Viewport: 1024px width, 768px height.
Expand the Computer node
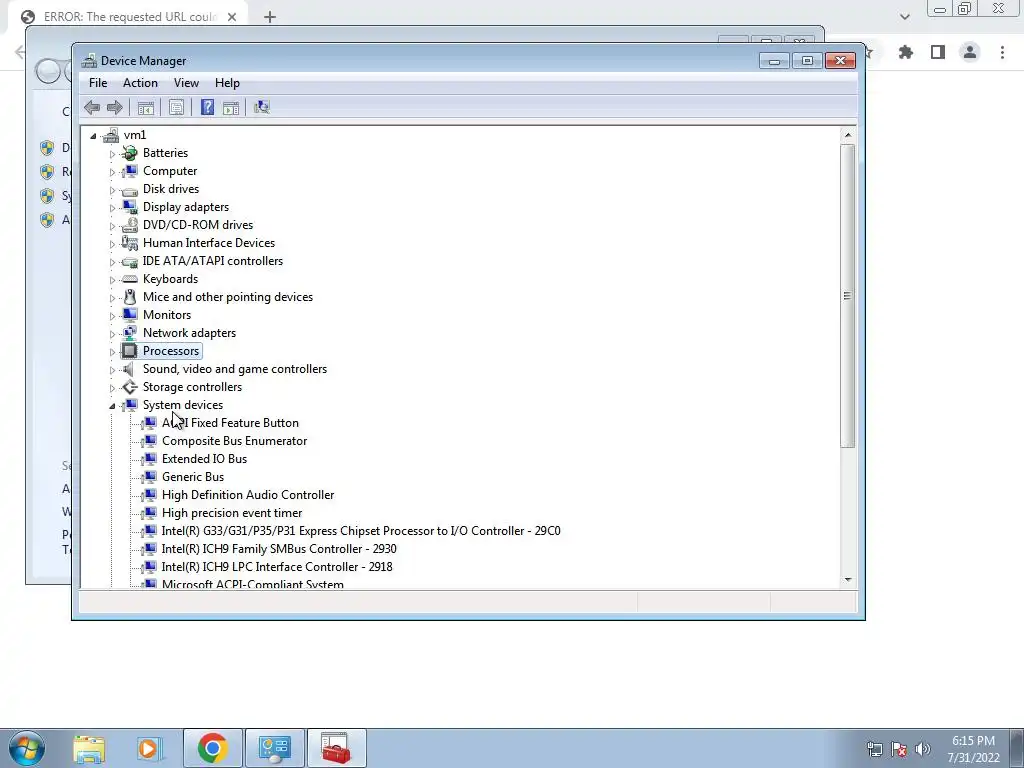pos(112,172)
